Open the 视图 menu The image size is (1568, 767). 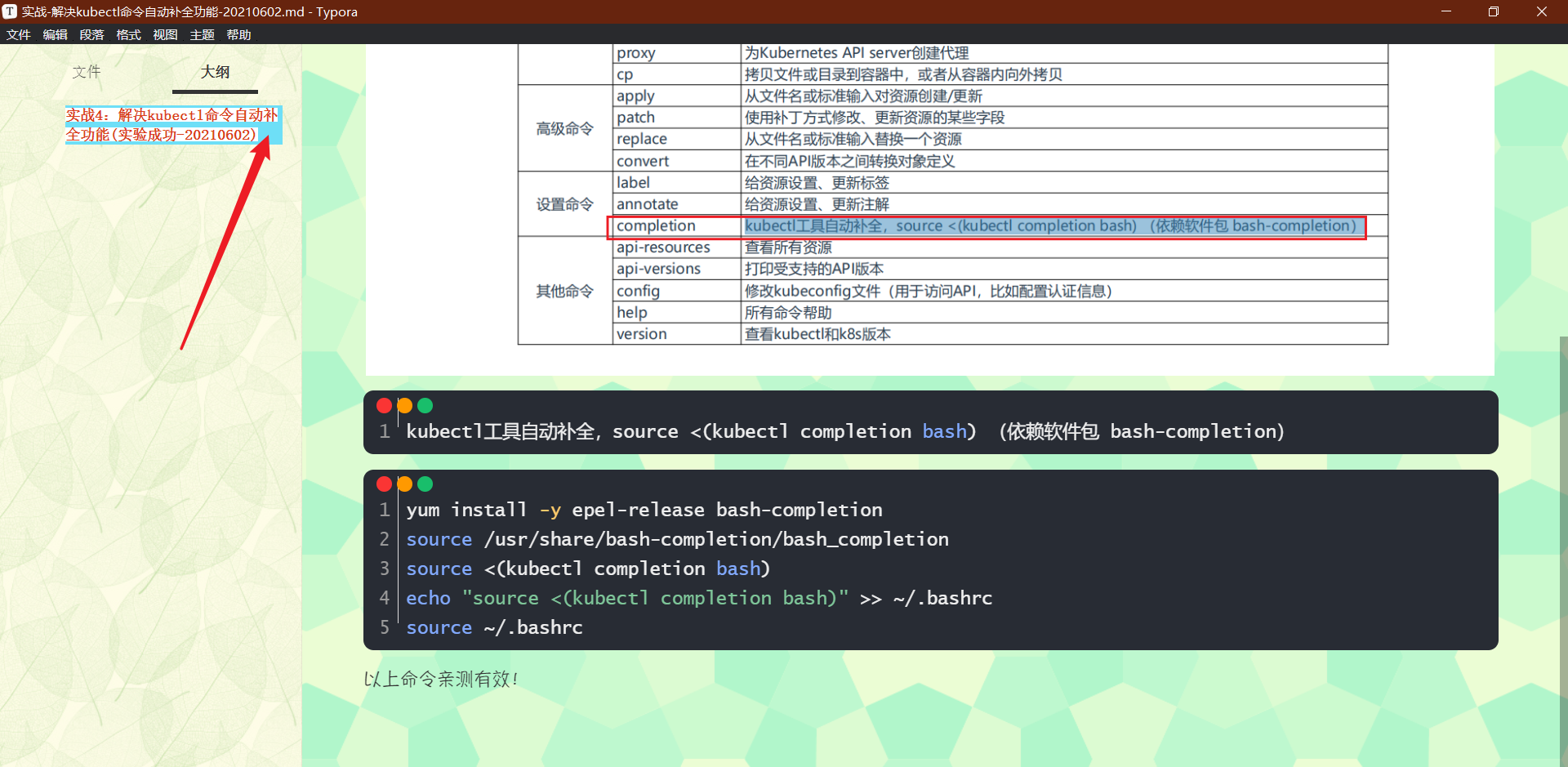coord(165,34)
